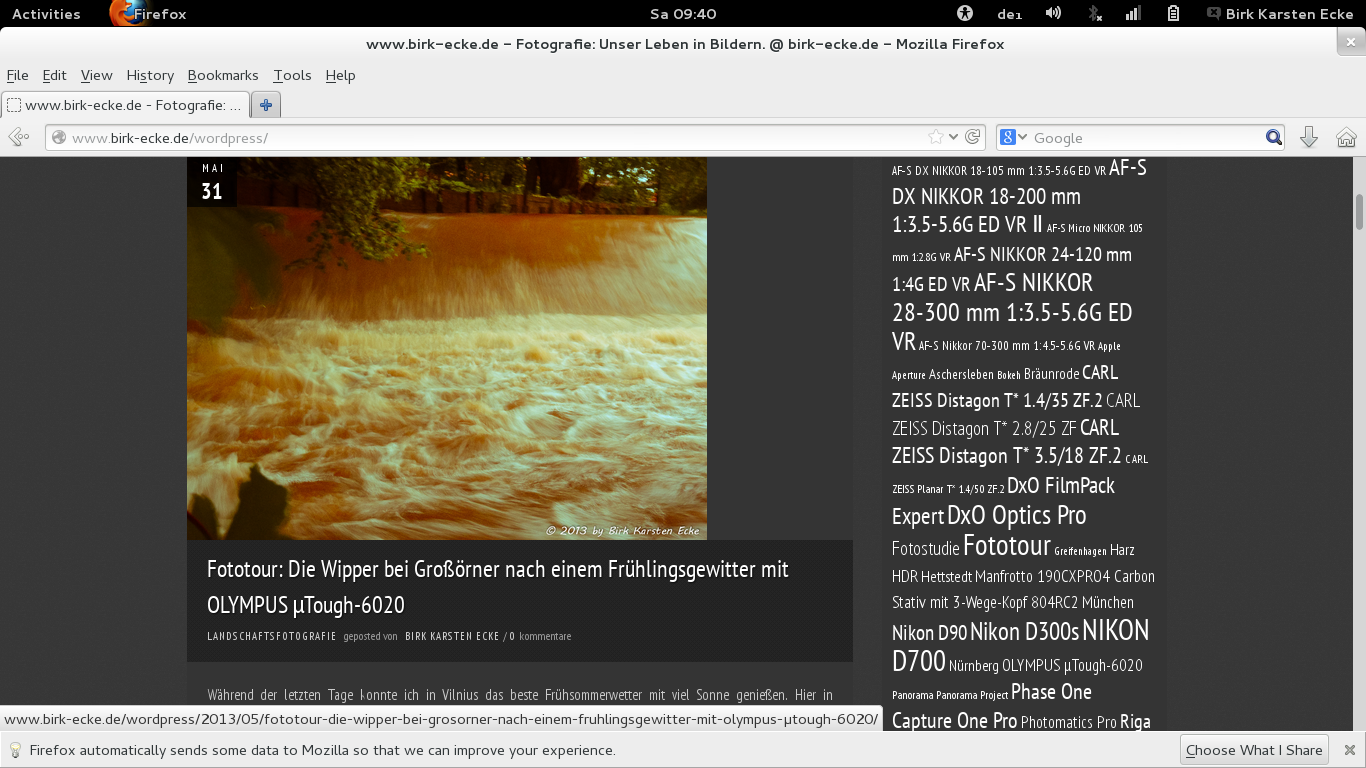Open the accessibility icon in top bar
This screenshot has width=1366, height=768.
coord(964,14)
